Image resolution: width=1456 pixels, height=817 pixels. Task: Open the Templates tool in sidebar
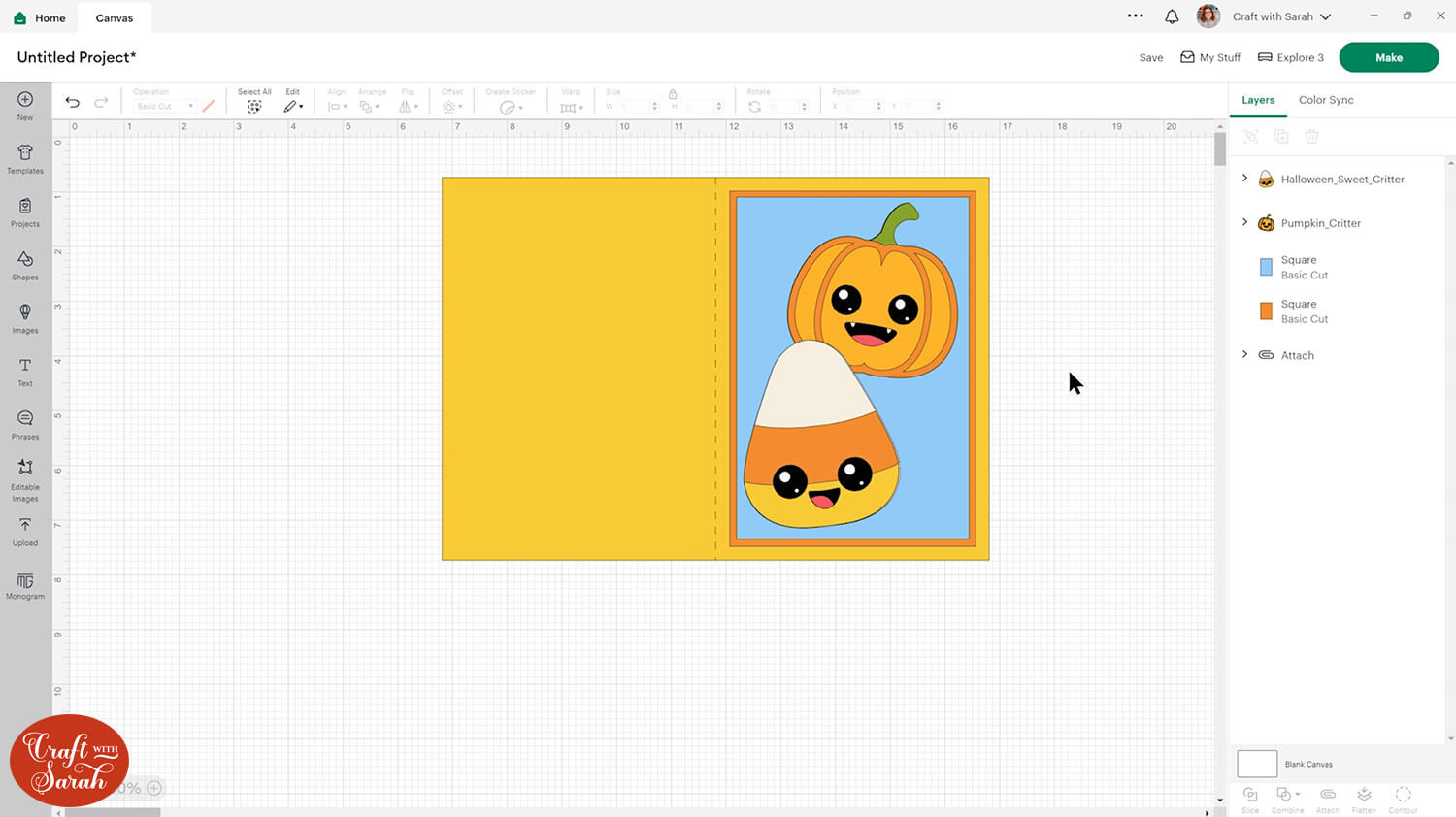click(x=25, y=158)
